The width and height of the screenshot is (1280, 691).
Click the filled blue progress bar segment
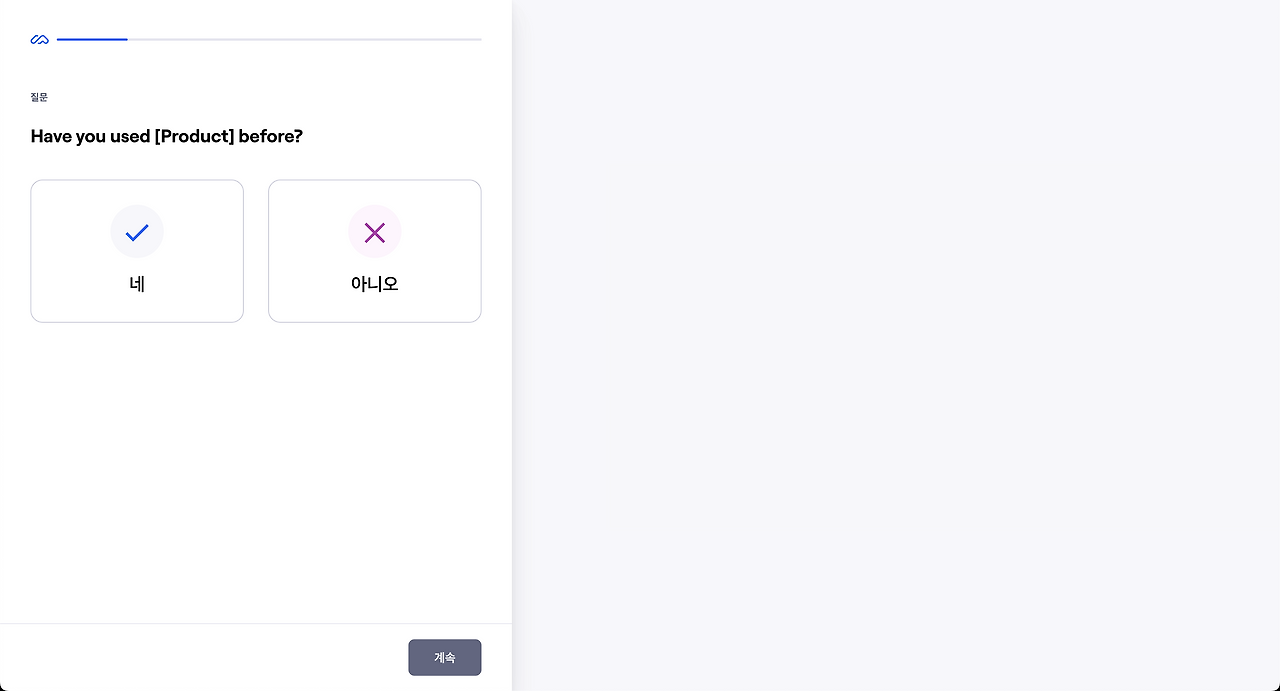[92, 39]
